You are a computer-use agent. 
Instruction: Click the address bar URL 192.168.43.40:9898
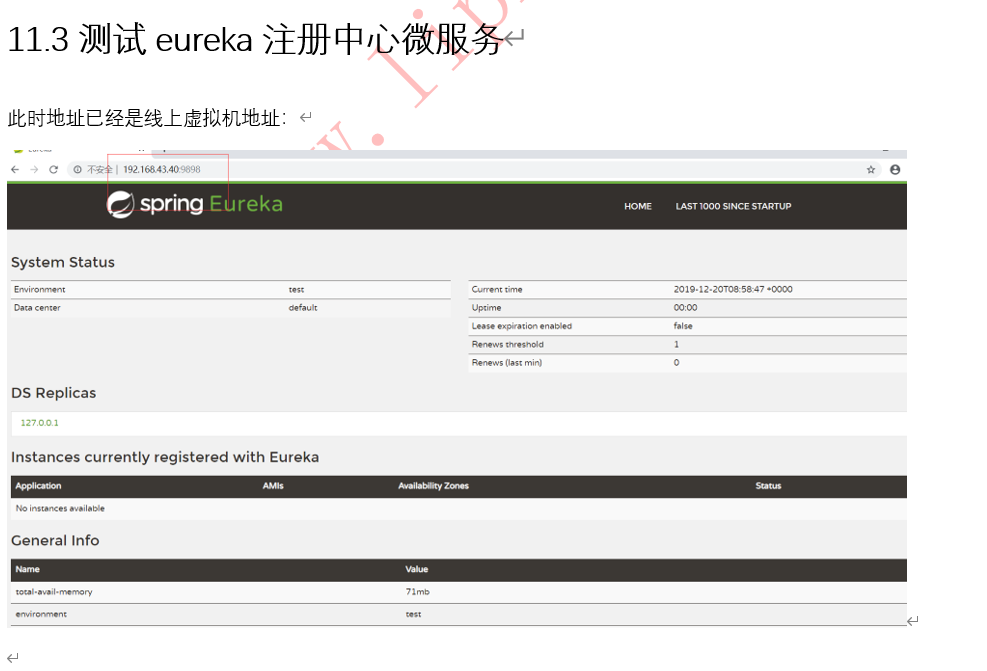[162, 169]
